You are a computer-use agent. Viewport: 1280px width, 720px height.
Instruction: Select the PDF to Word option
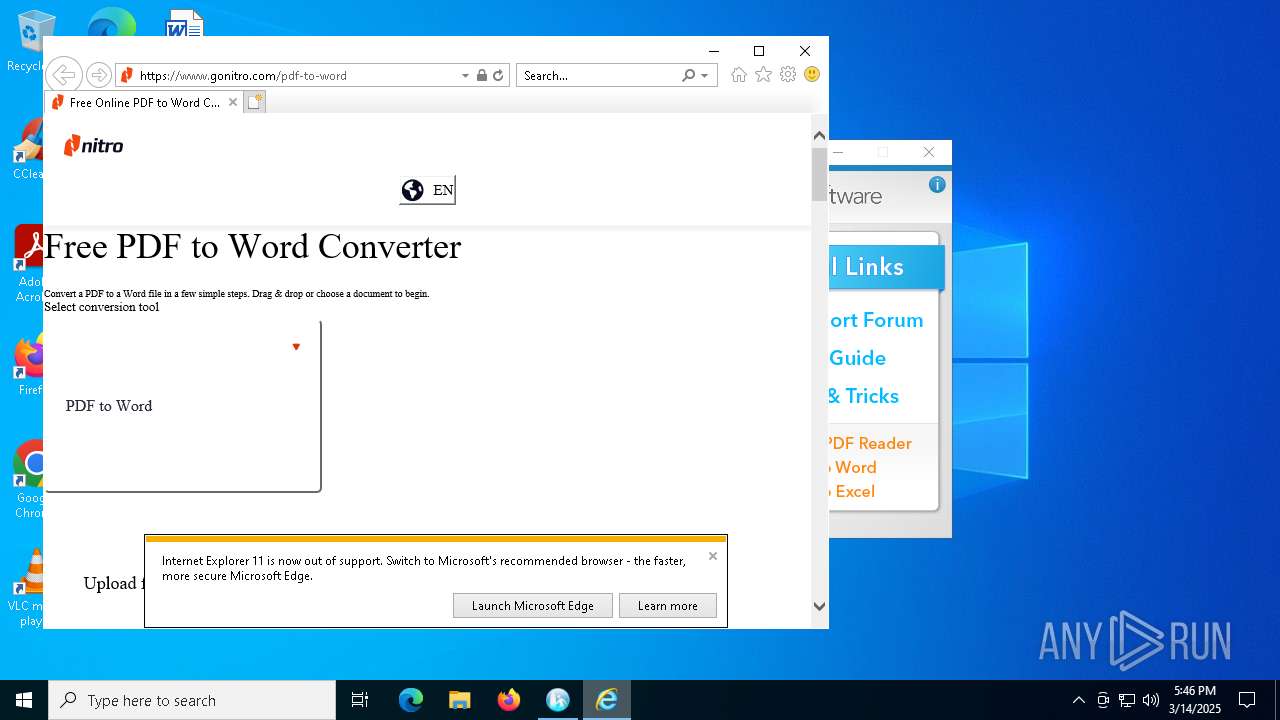(109, 406)
